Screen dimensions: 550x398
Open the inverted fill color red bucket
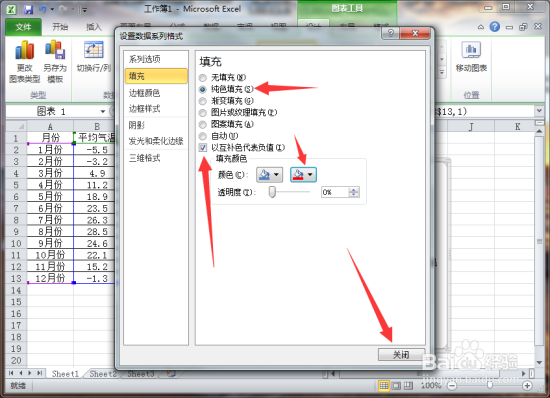coord(303,174)
